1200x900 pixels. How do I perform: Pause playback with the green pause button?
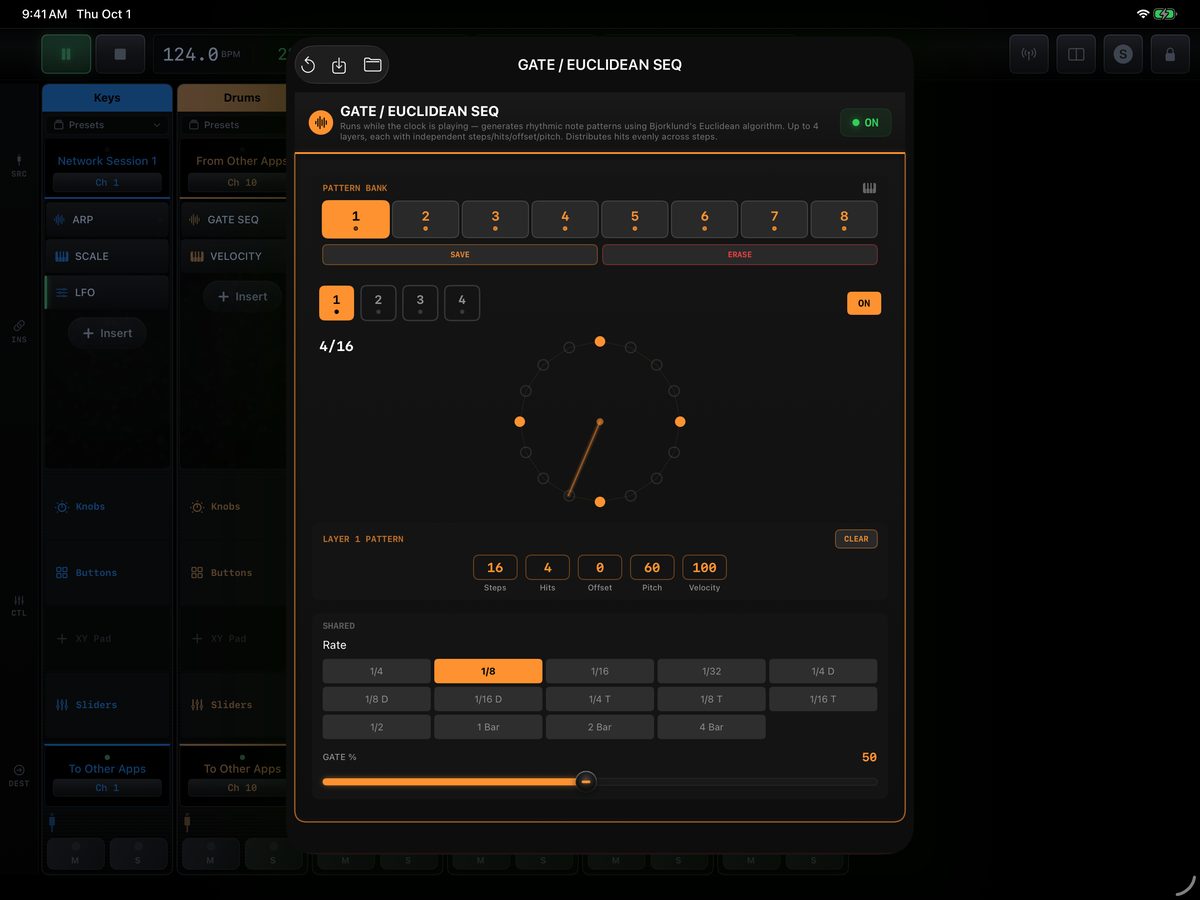pos(66,54)
